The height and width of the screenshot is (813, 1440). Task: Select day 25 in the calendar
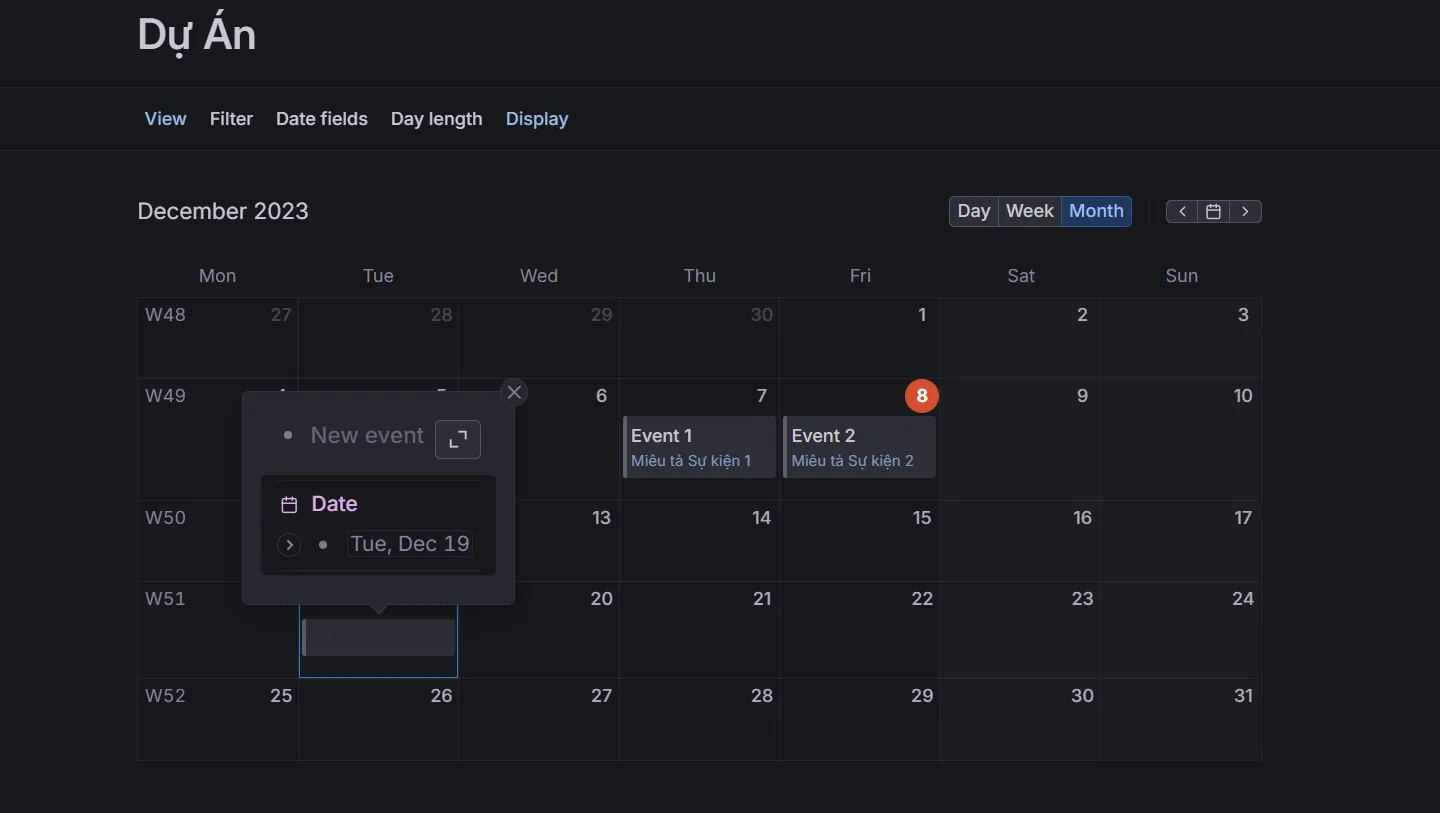point(281,696)
